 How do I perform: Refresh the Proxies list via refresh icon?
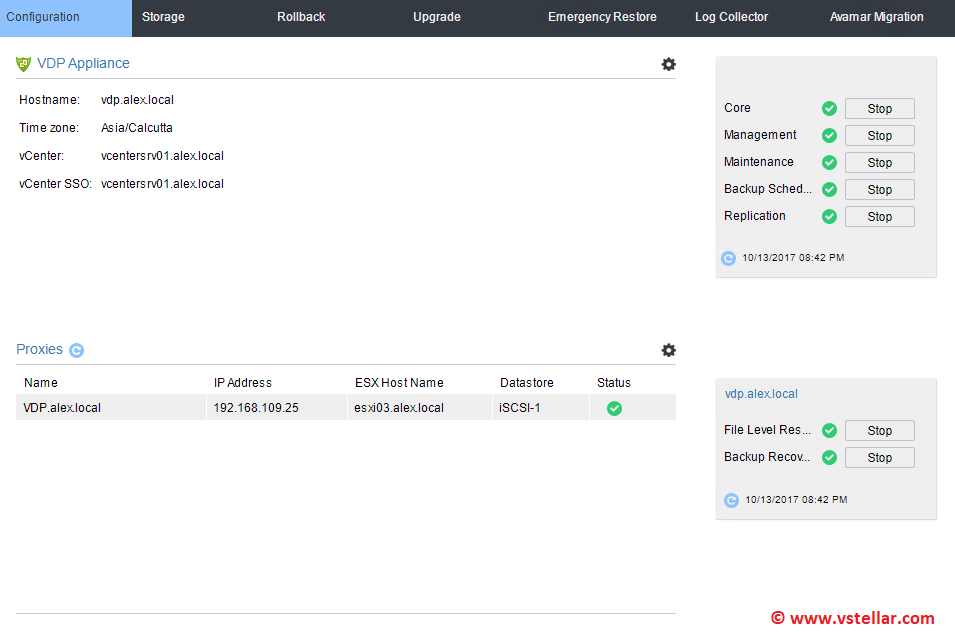pos(77,350)
